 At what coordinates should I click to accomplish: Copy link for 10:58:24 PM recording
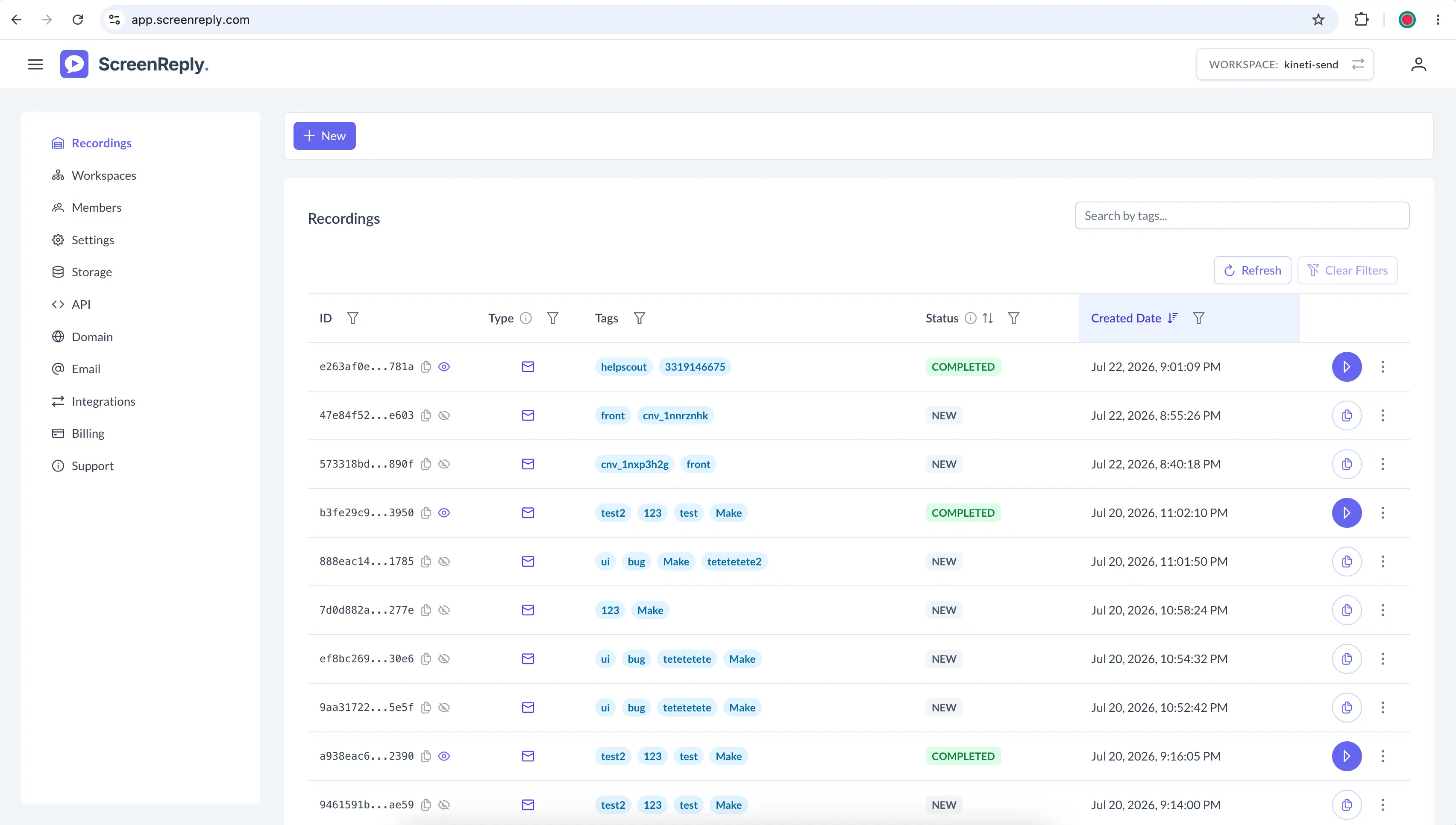point(1347,610)
